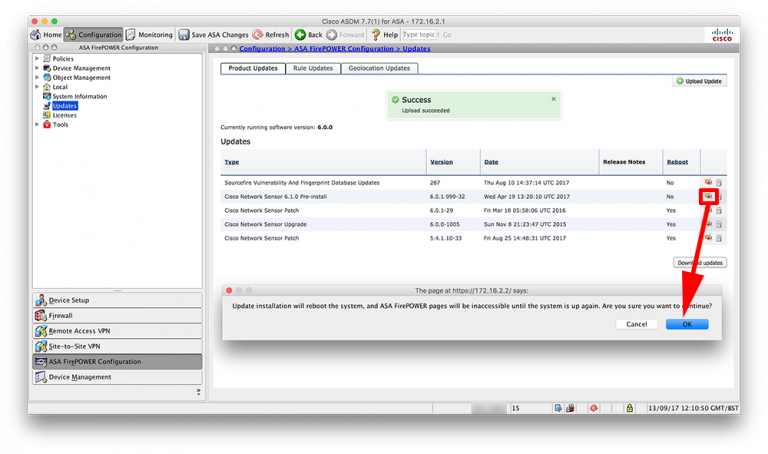Open the Configuration view
This screenshot has width=768, height=454.
click(93, 35)
